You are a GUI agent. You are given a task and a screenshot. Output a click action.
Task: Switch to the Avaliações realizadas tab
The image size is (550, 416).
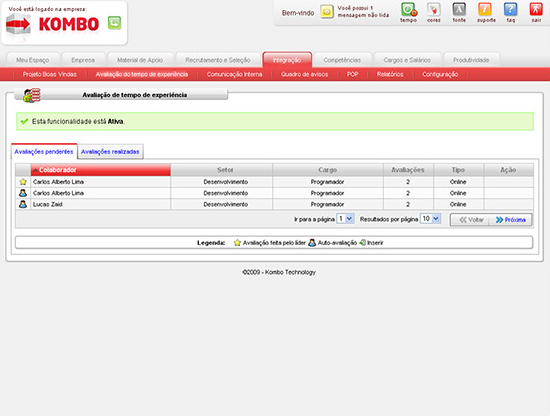tap(110, 152)
